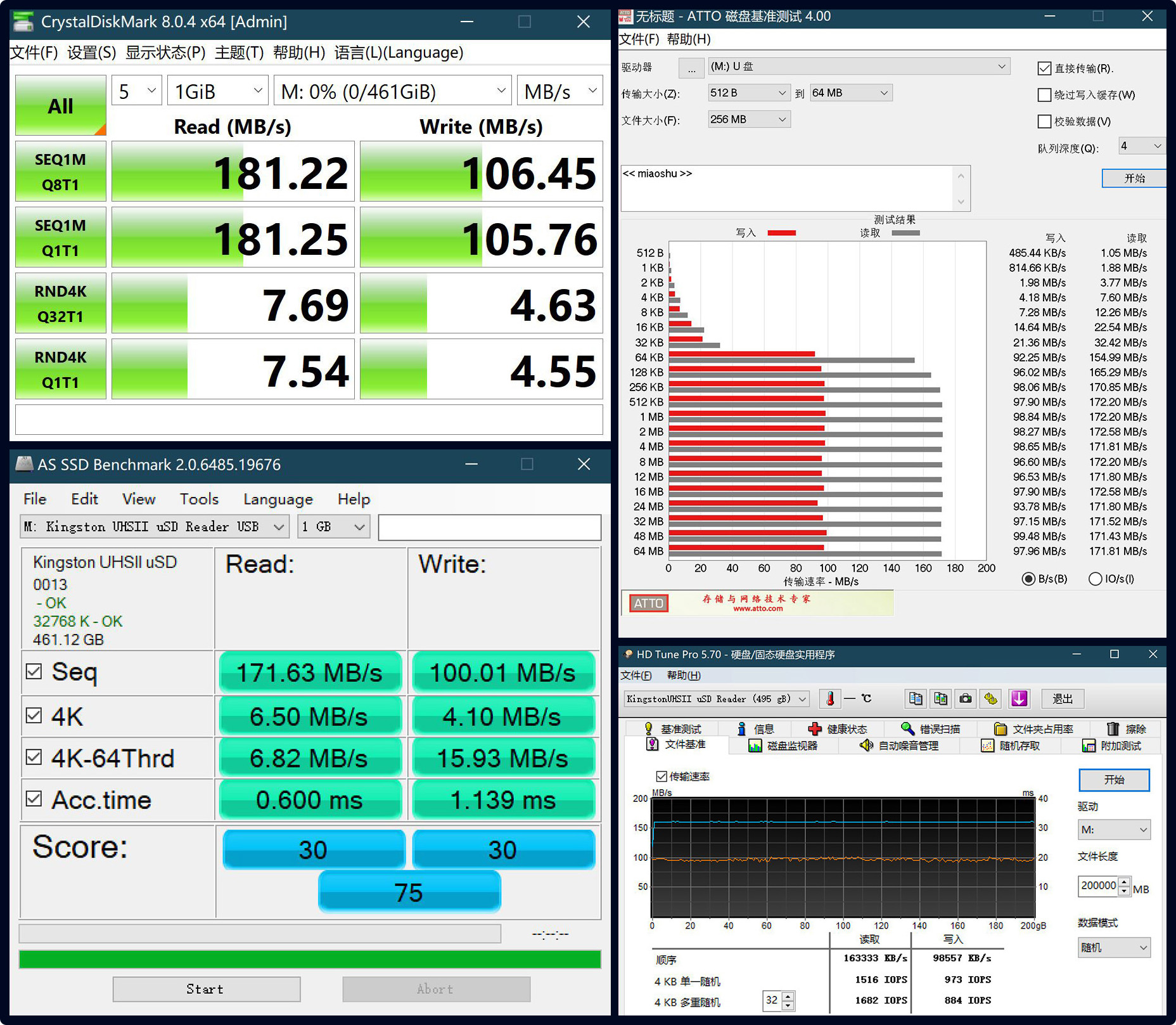Click the 开始 button in HD Tune
This screenshot has width=1176, height=1025.
point(1114,780)
